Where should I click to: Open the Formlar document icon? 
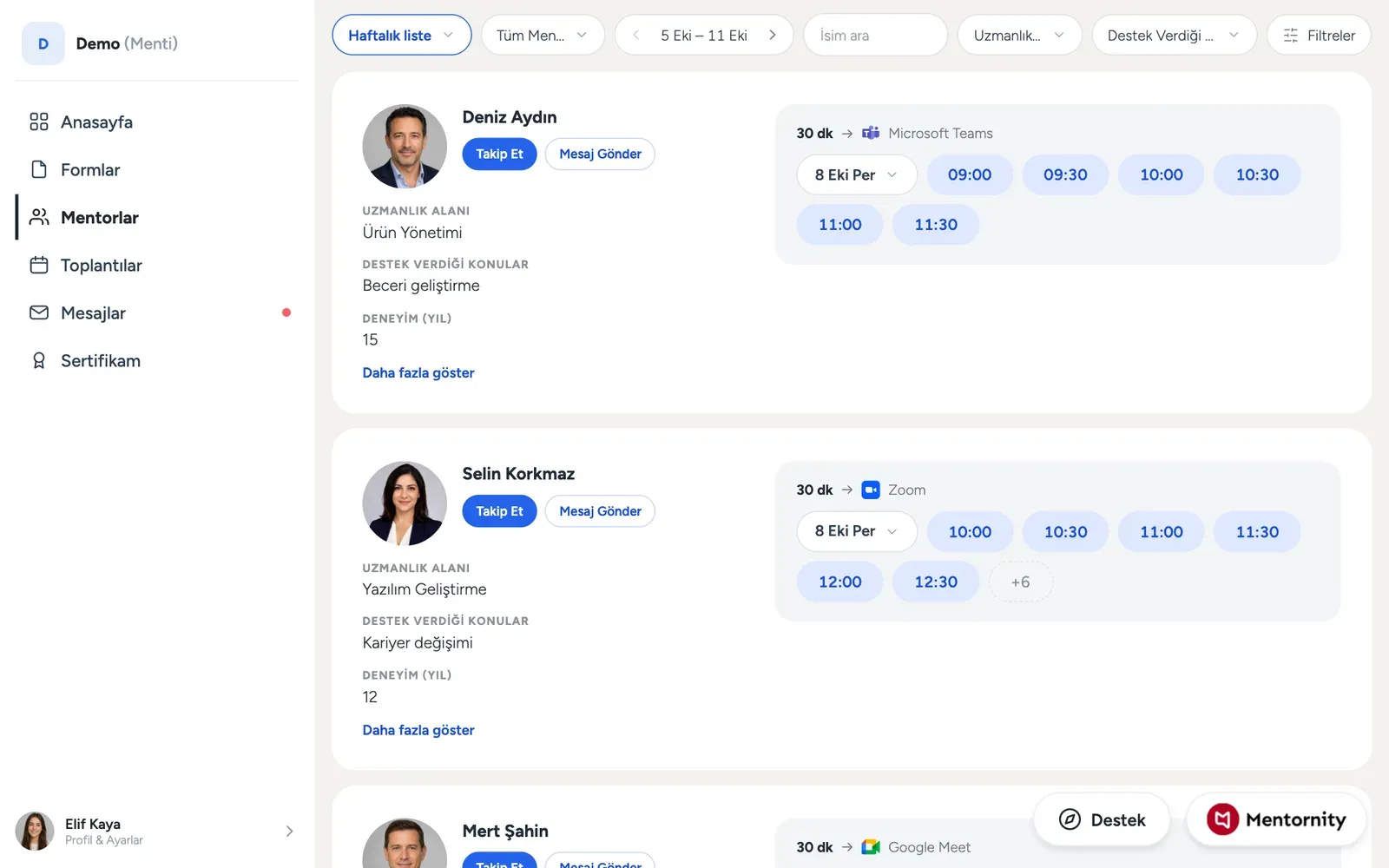click(x=39, y=169)
